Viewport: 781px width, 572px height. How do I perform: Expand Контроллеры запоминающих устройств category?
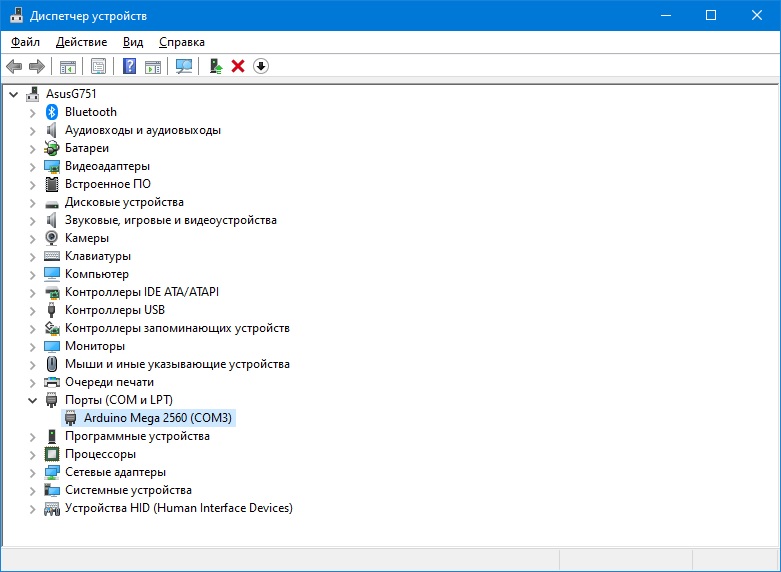pos(32,328)
